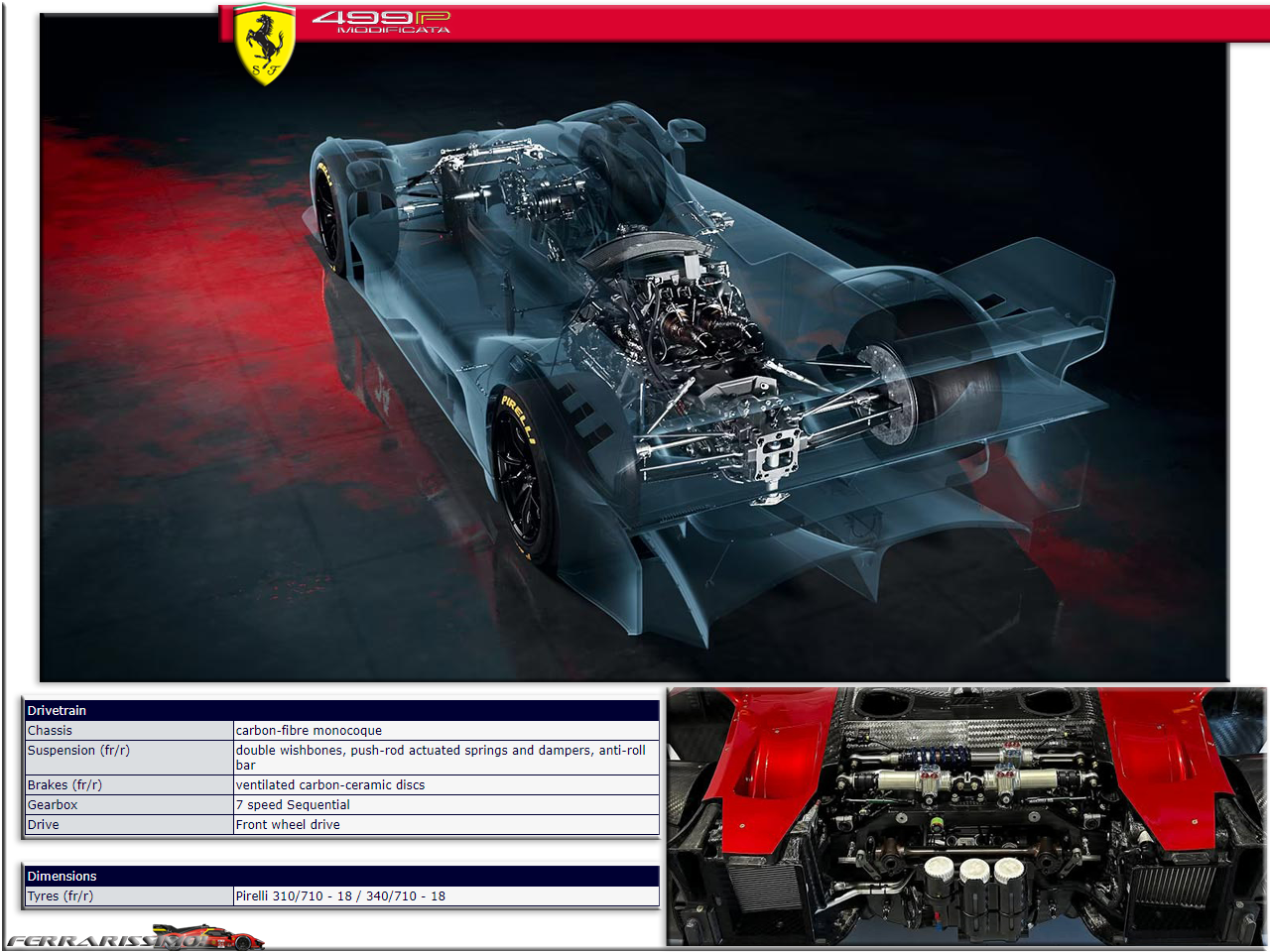Click the 7 speed Sequential value
Viewport: 1270px width, 952px height.
(293, 804)
